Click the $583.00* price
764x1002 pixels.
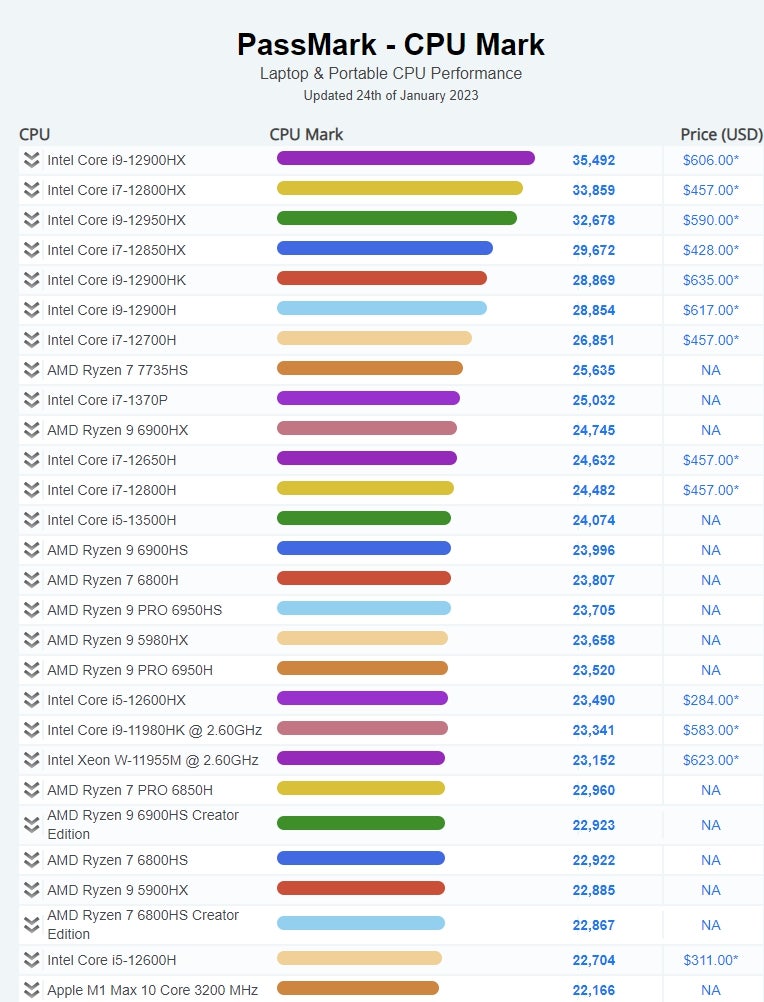click(x=710, y=730)
